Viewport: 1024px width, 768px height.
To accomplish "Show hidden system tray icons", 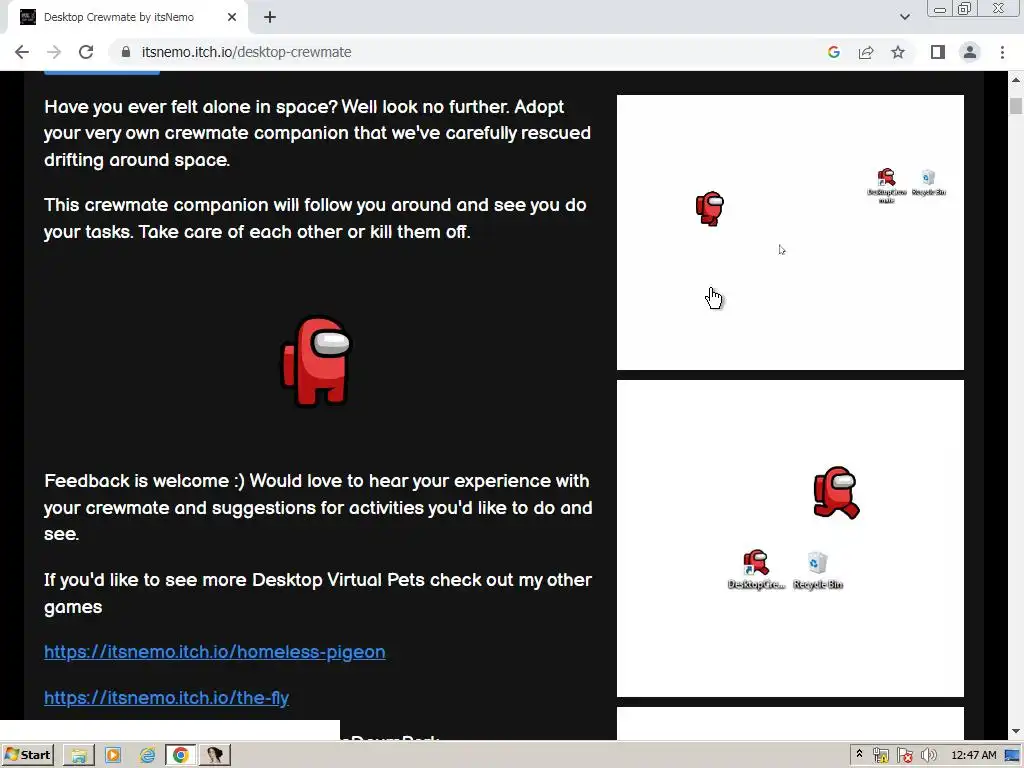I will coord(859,754).
